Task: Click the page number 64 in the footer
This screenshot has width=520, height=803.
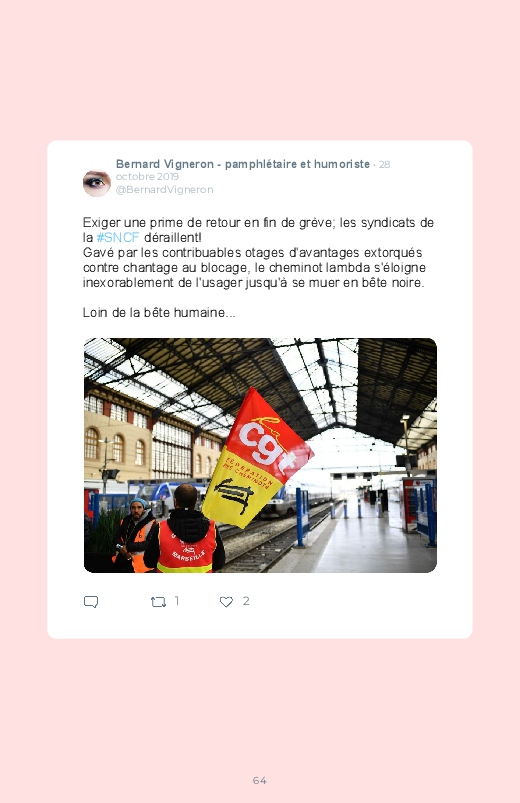Action: point(260,780)
